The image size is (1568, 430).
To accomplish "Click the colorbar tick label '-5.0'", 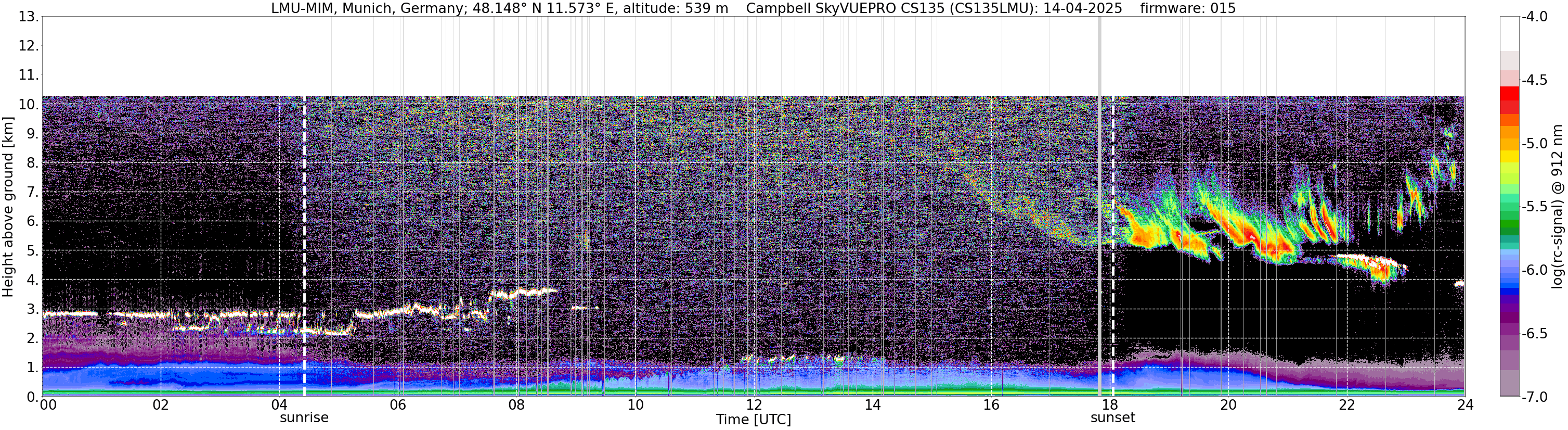I will [1535, 144].
